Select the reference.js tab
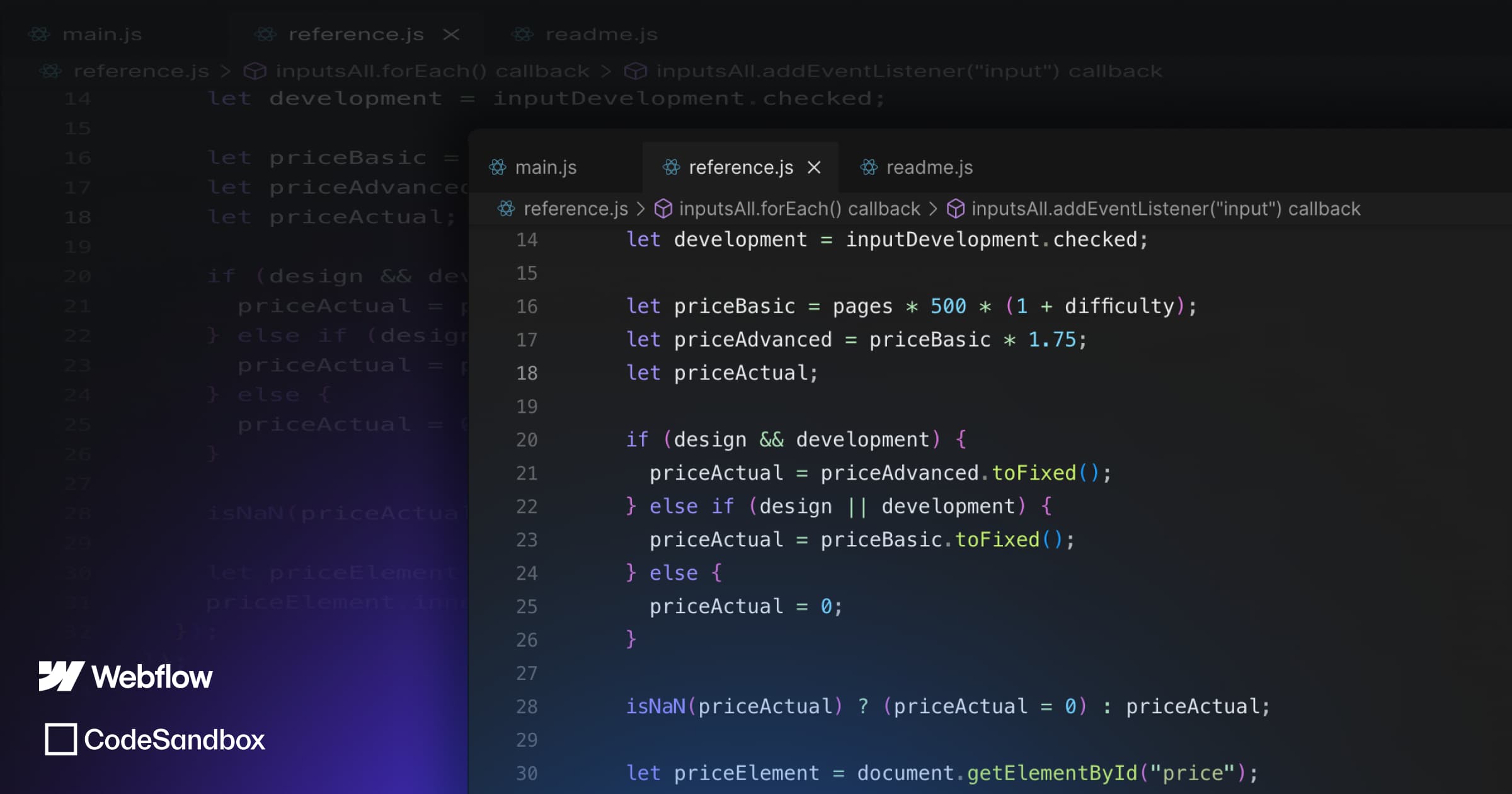The width and height of the screenshot is (1512, 794). click(740, 168)
